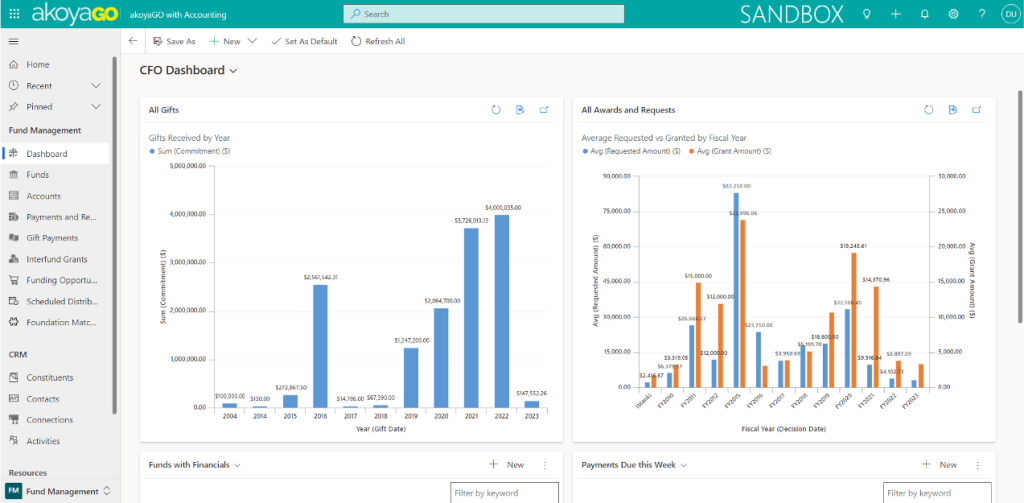Collapse the sidebar with hamburger icon
The image size is (1024, 503).
coord(14,41)
